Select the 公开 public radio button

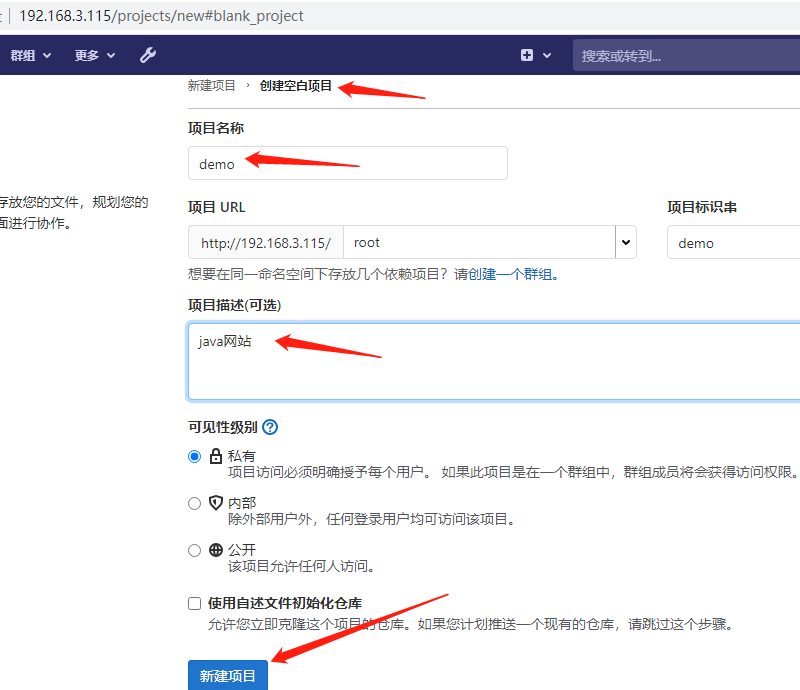(194, 551)
